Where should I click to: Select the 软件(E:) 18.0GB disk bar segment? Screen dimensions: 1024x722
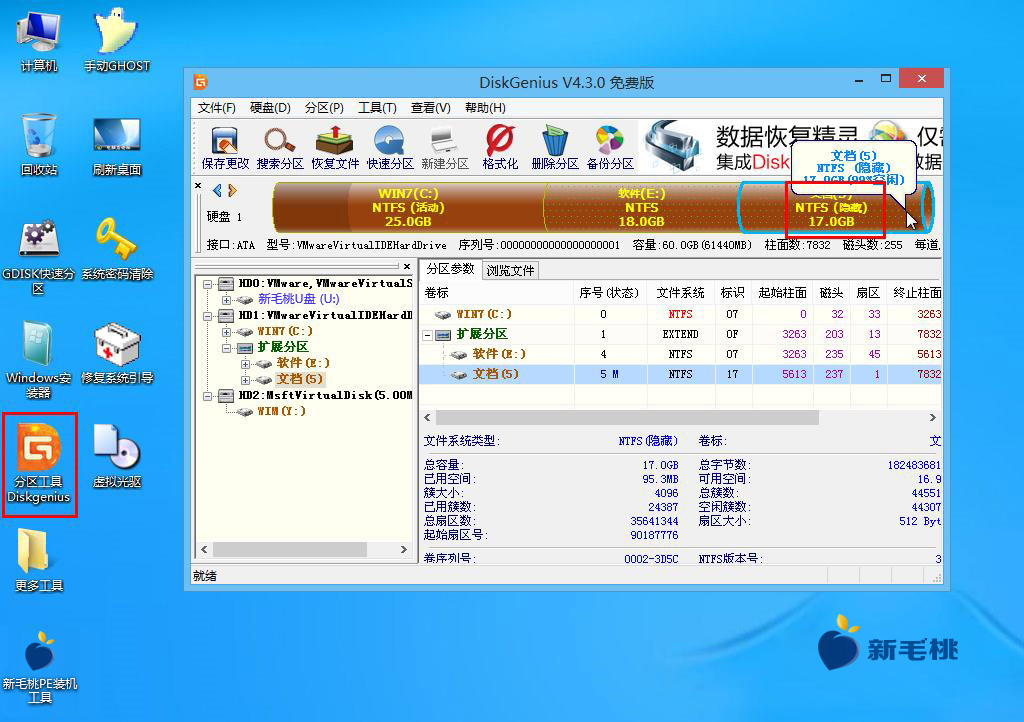[641, 208]
